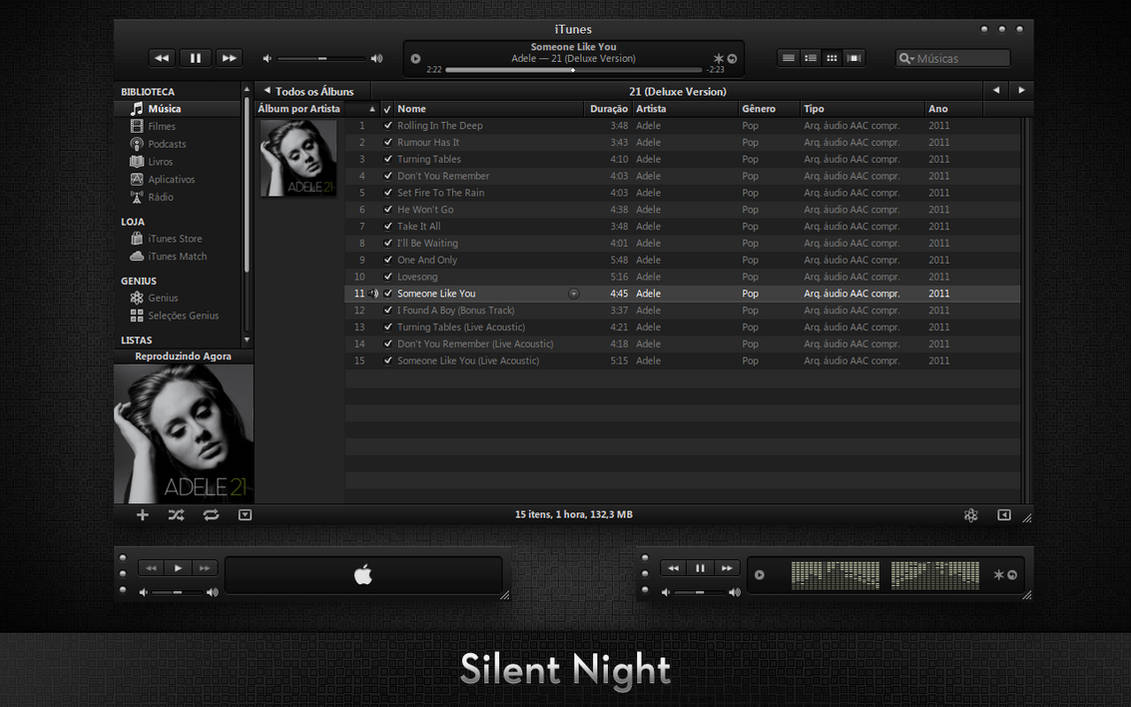Open the search options magnifier dropdown
1131x707 pixels.
point(907,58)
